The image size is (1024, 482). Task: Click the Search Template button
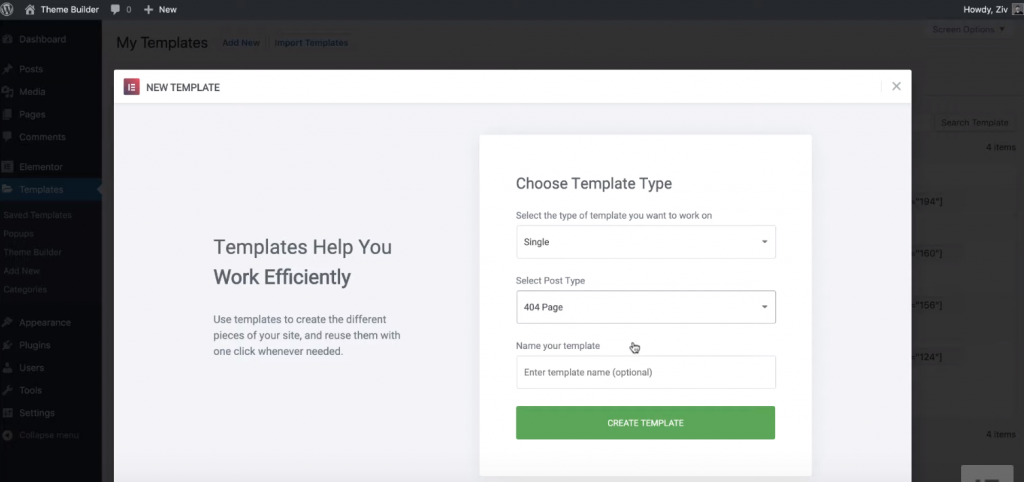point(974,122)
